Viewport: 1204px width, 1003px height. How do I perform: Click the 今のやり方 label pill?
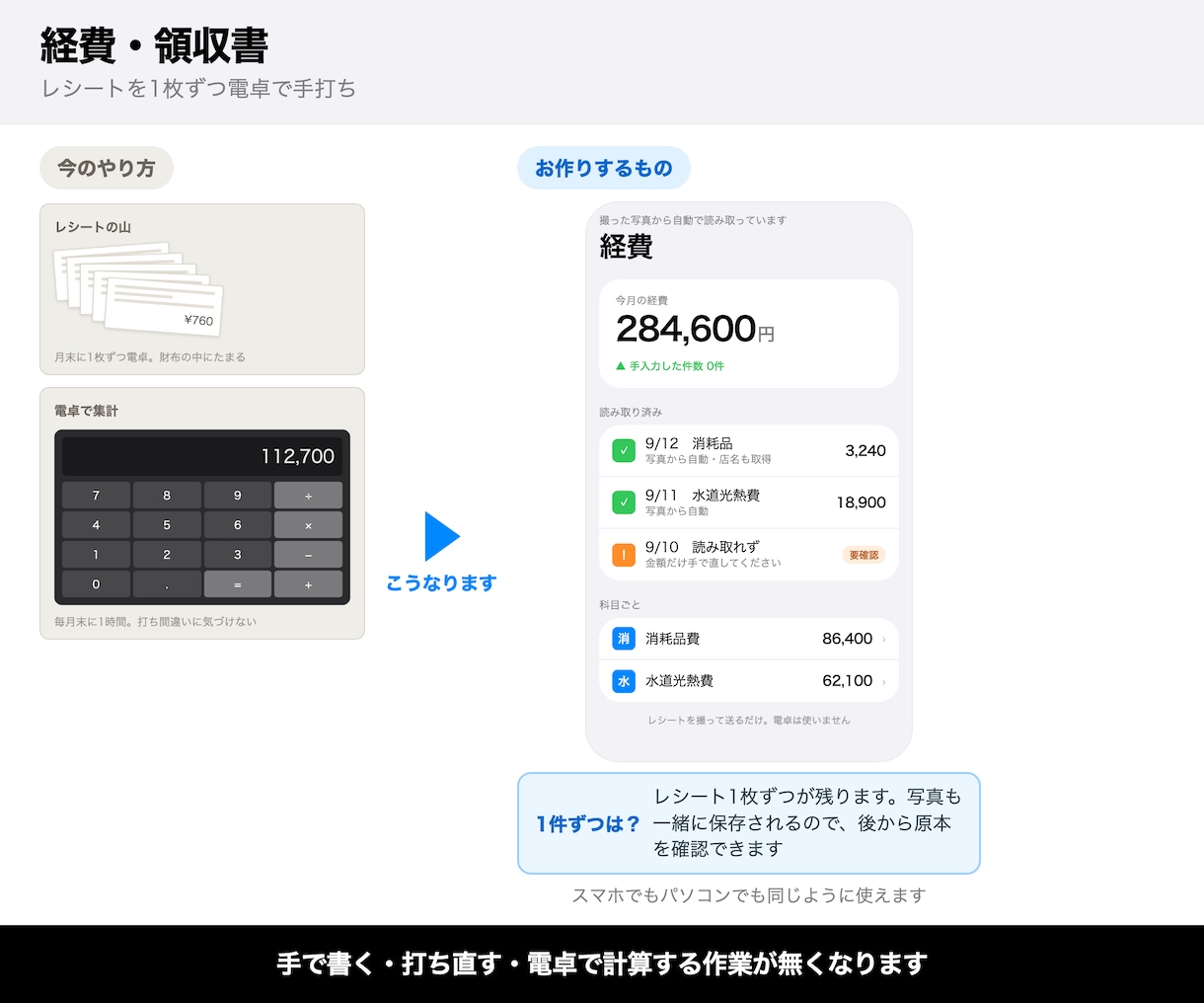107,168
